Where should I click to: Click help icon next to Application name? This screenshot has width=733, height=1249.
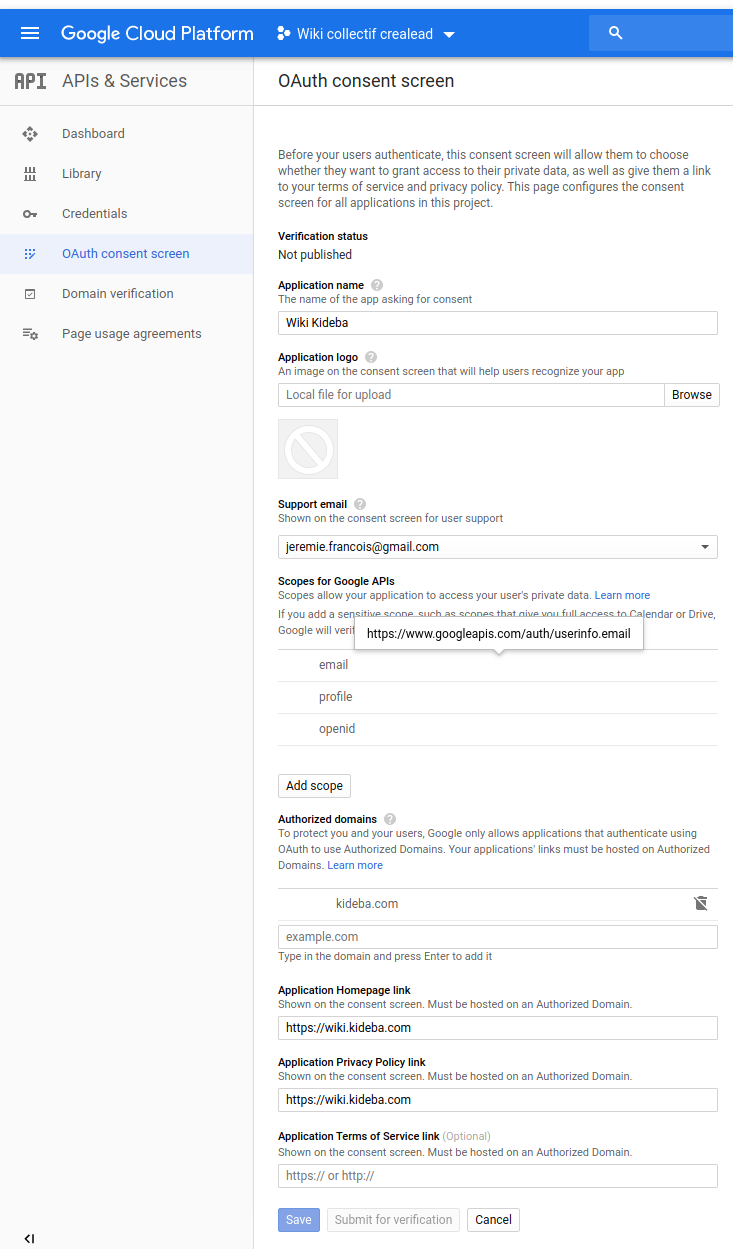[377, 285]
